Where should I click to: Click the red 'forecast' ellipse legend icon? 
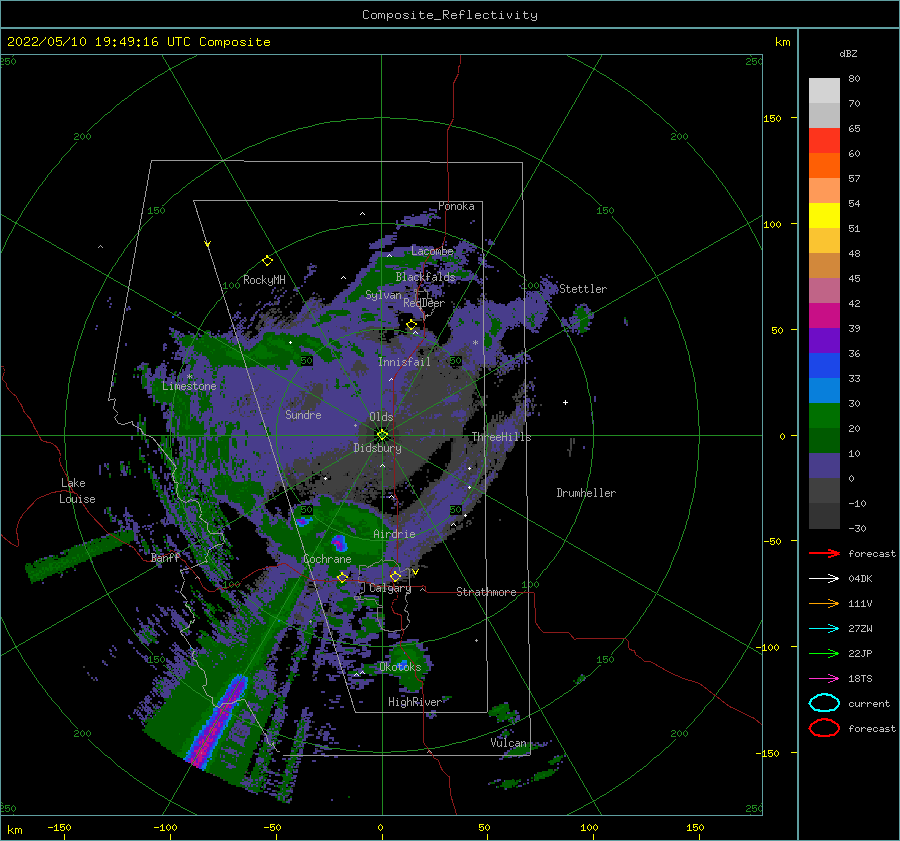(824, 728)
